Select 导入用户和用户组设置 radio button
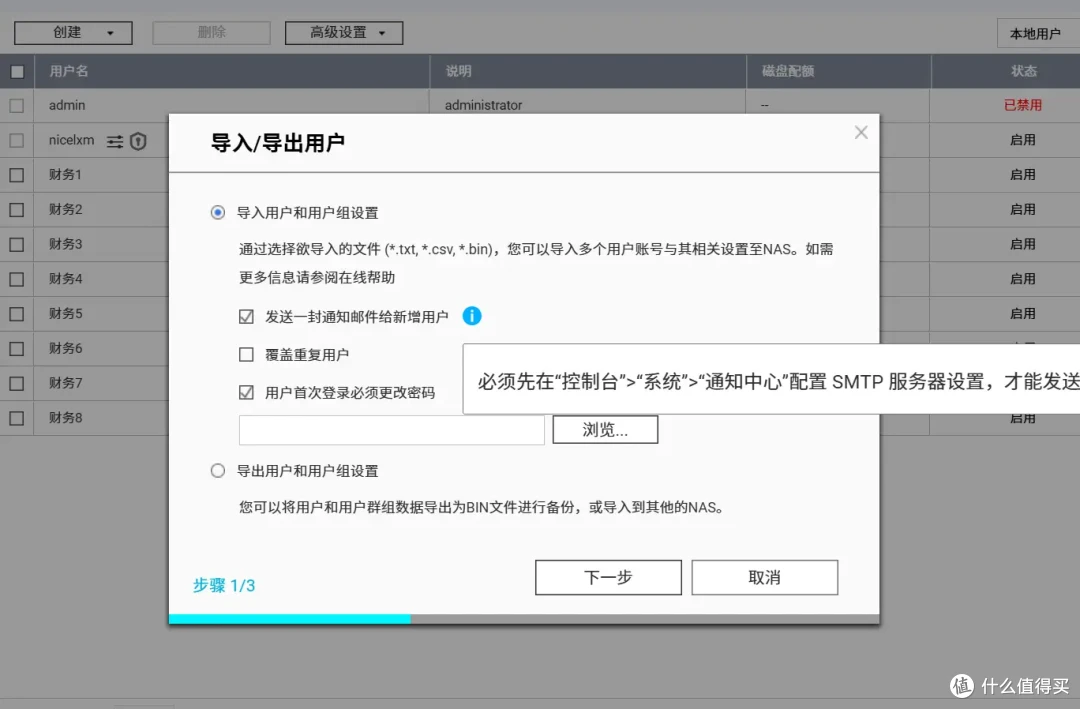The image size is (1080, 709). pos(218,212)
